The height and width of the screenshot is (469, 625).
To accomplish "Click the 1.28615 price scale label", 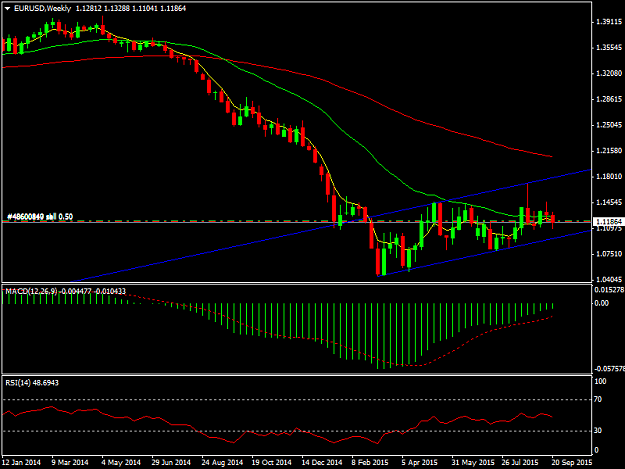I will click(x=609, y=99).
